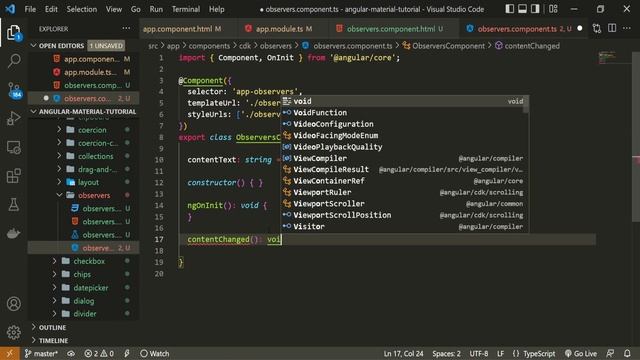Open Remote Explorer icon in activity bar
This screenshot has width=640, height=360.
coord(13,147)
